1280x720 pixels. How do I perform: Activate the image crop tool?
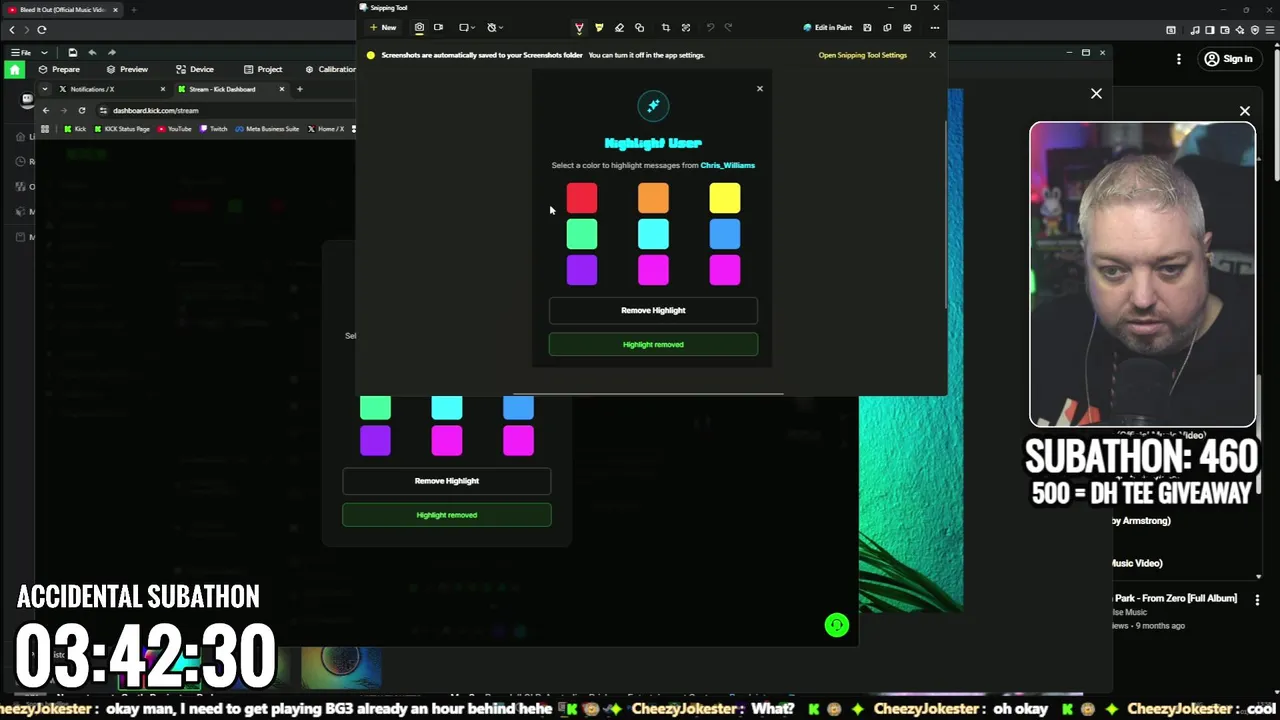665,27
